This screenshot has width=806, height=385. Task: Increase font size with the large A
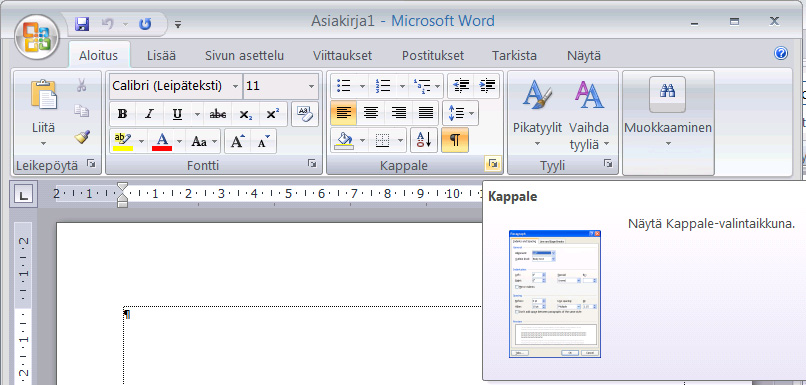click(237, 141)
